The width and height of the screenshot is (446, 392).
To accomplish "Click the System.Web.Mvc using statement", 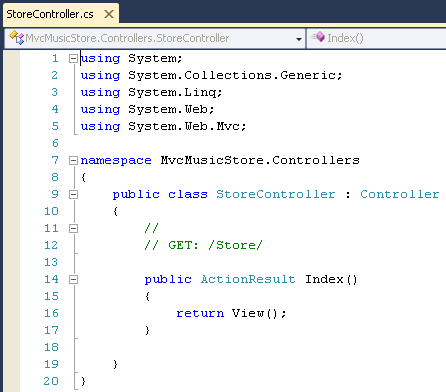I will [x=163, y=126].
